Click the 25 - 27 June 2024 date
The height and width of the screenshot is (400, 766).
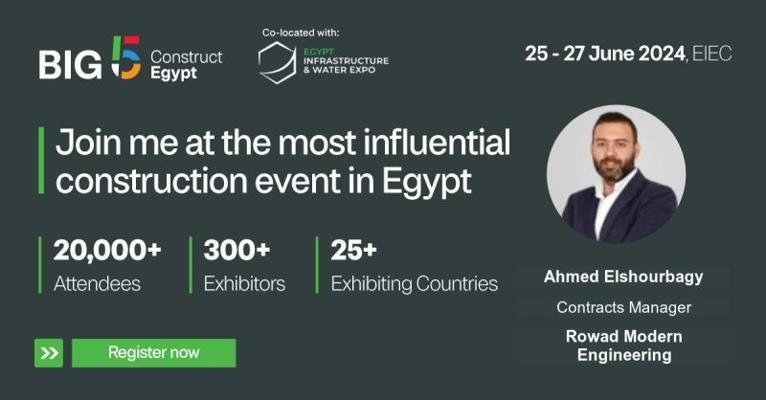coord(605,53)
